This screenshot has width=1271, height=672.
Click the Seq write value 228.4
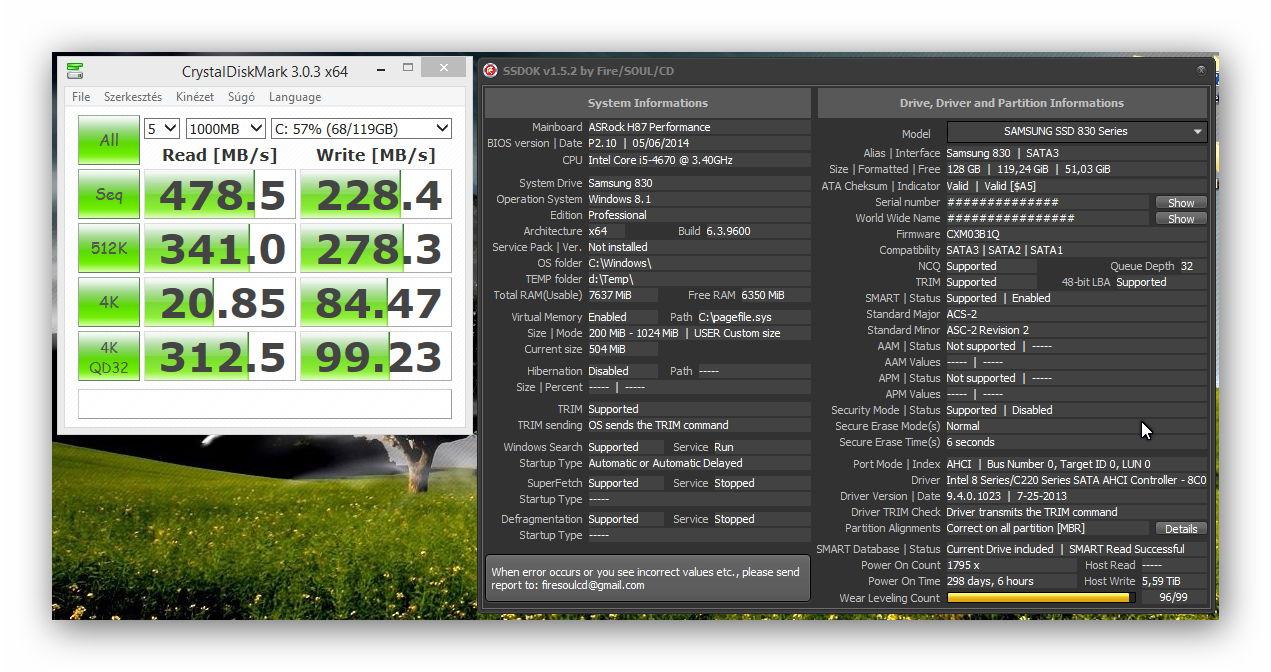(376, 195)
